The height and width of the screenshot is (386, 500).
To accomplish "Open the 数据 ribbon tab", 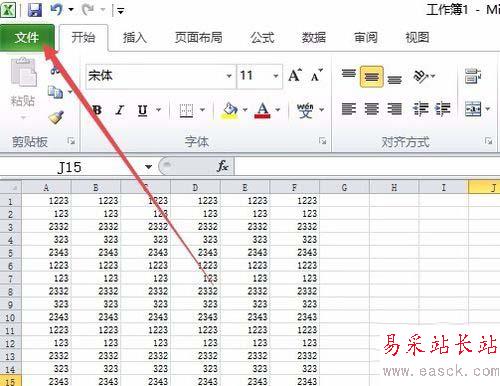I will coord(314,37).
